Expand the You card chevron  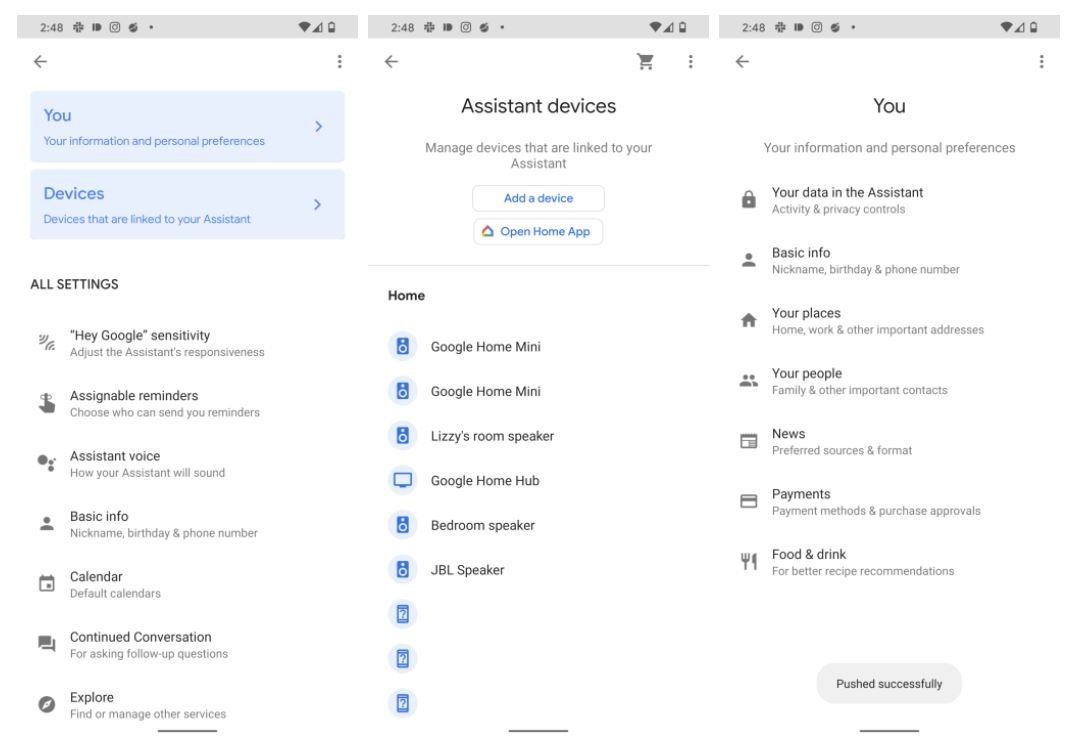tap(318, 127)
